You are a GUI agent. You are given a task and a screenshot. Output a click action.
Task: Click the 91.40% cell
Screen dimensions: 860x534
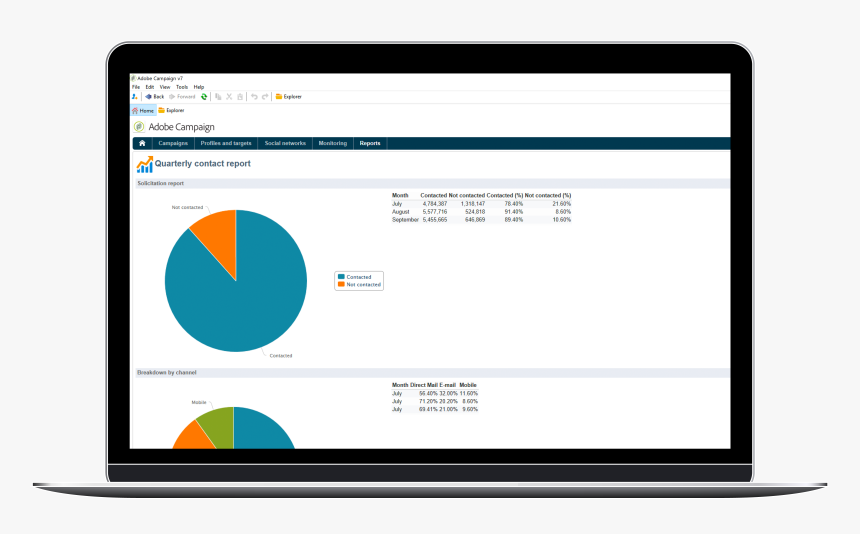[514, 212]
